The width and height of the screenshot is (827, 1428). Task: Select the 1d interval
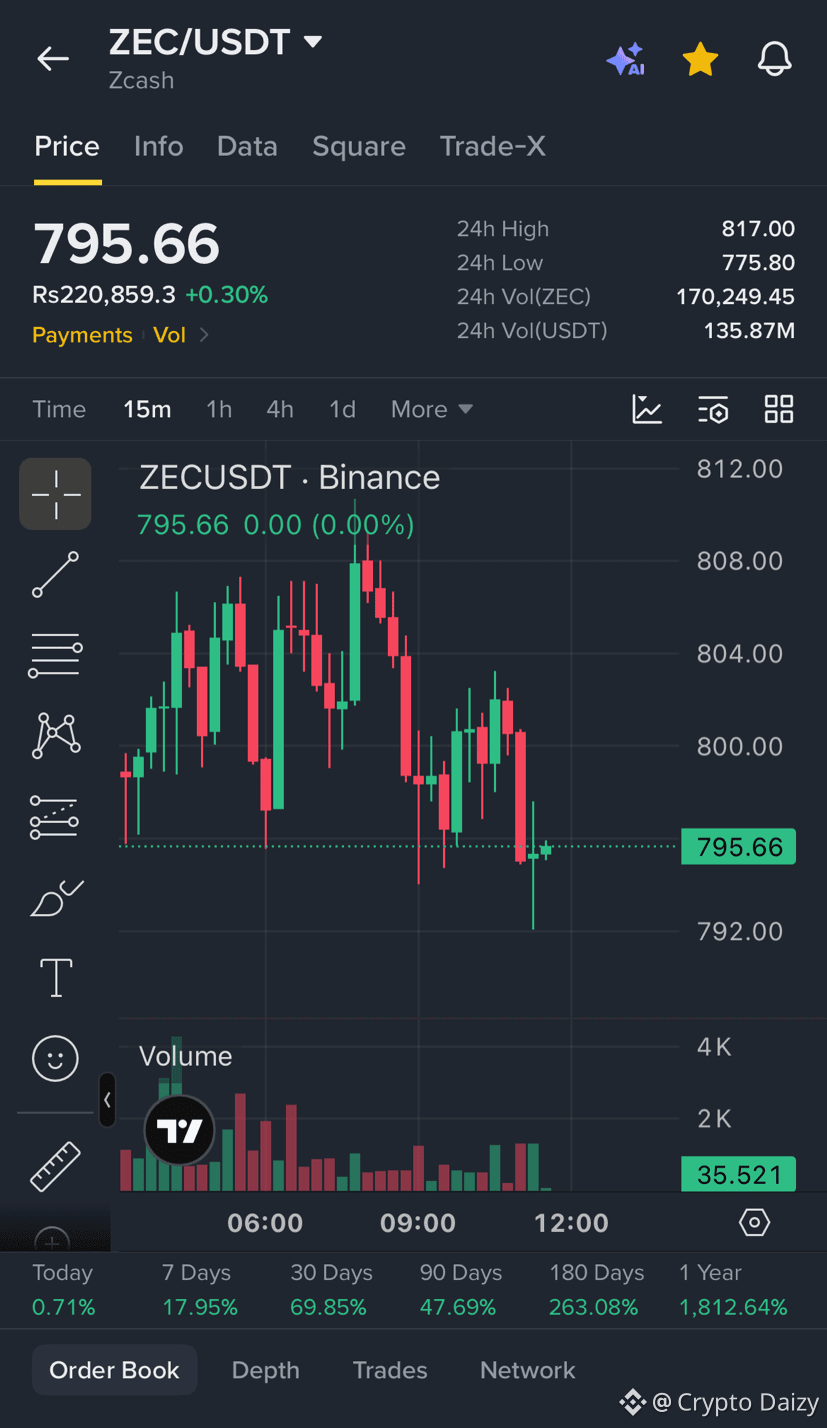(x=342, y=409)
